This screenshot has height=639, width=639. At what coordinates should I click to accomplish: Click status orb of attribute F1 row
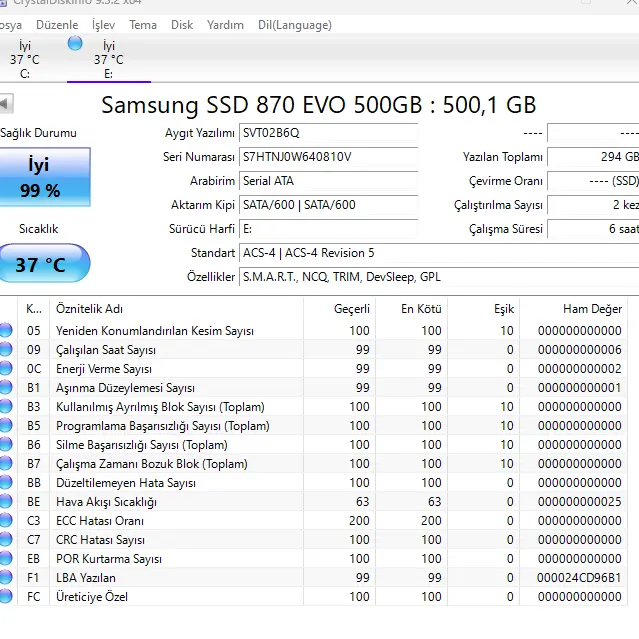[6, 577]
